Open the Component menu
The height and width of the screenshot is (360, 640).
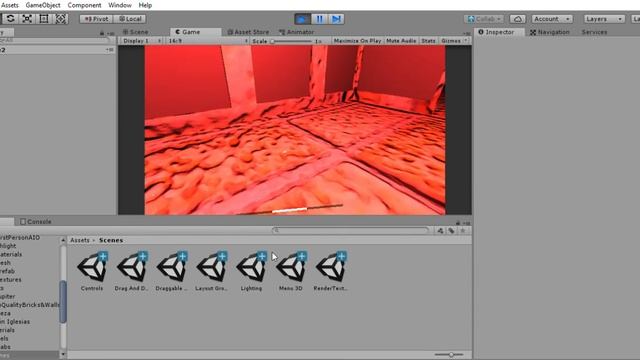(84, 5)
